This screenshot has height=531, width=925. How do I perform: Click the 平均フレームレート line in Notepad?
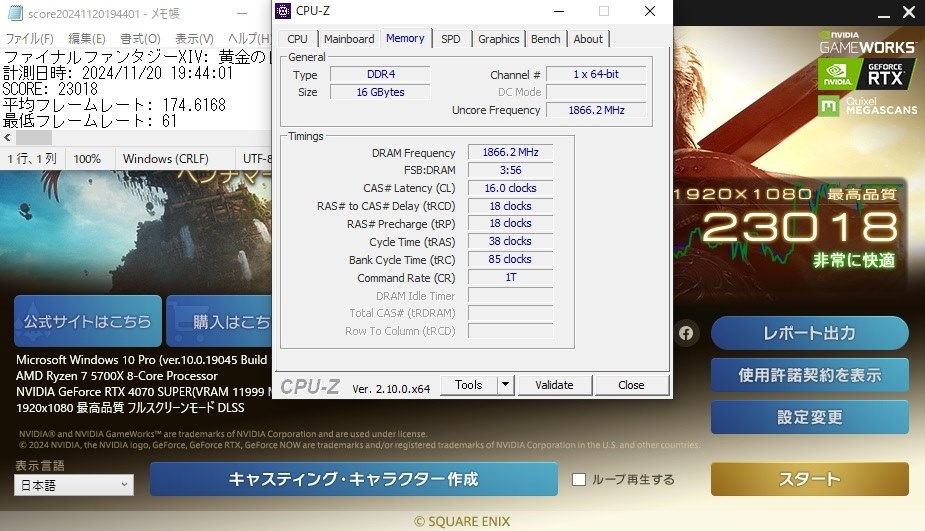[x=114, y=105]
